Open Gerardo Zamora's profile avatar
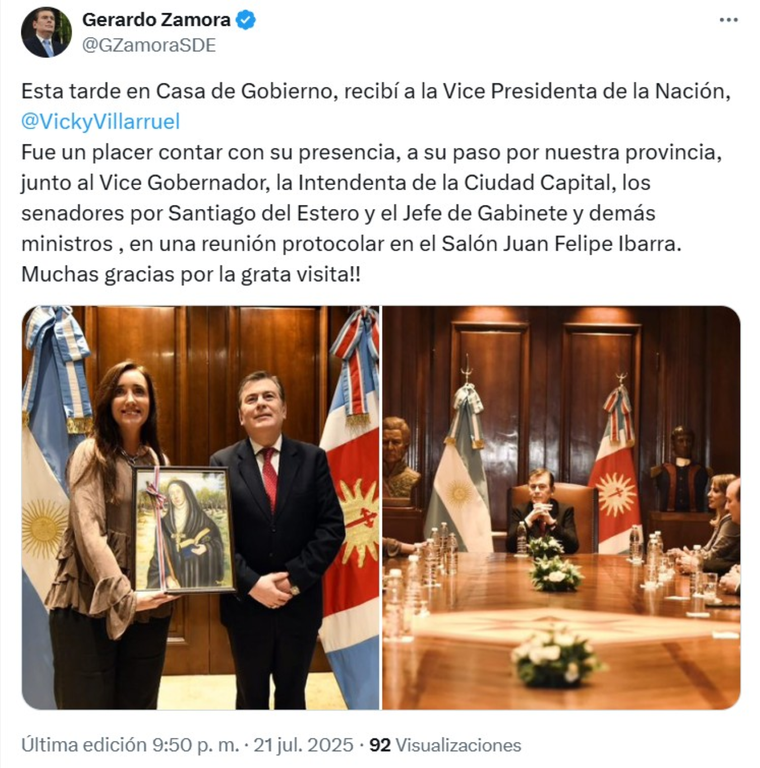The height and width of the screenshot is (768, 760). tap(47, 32)
